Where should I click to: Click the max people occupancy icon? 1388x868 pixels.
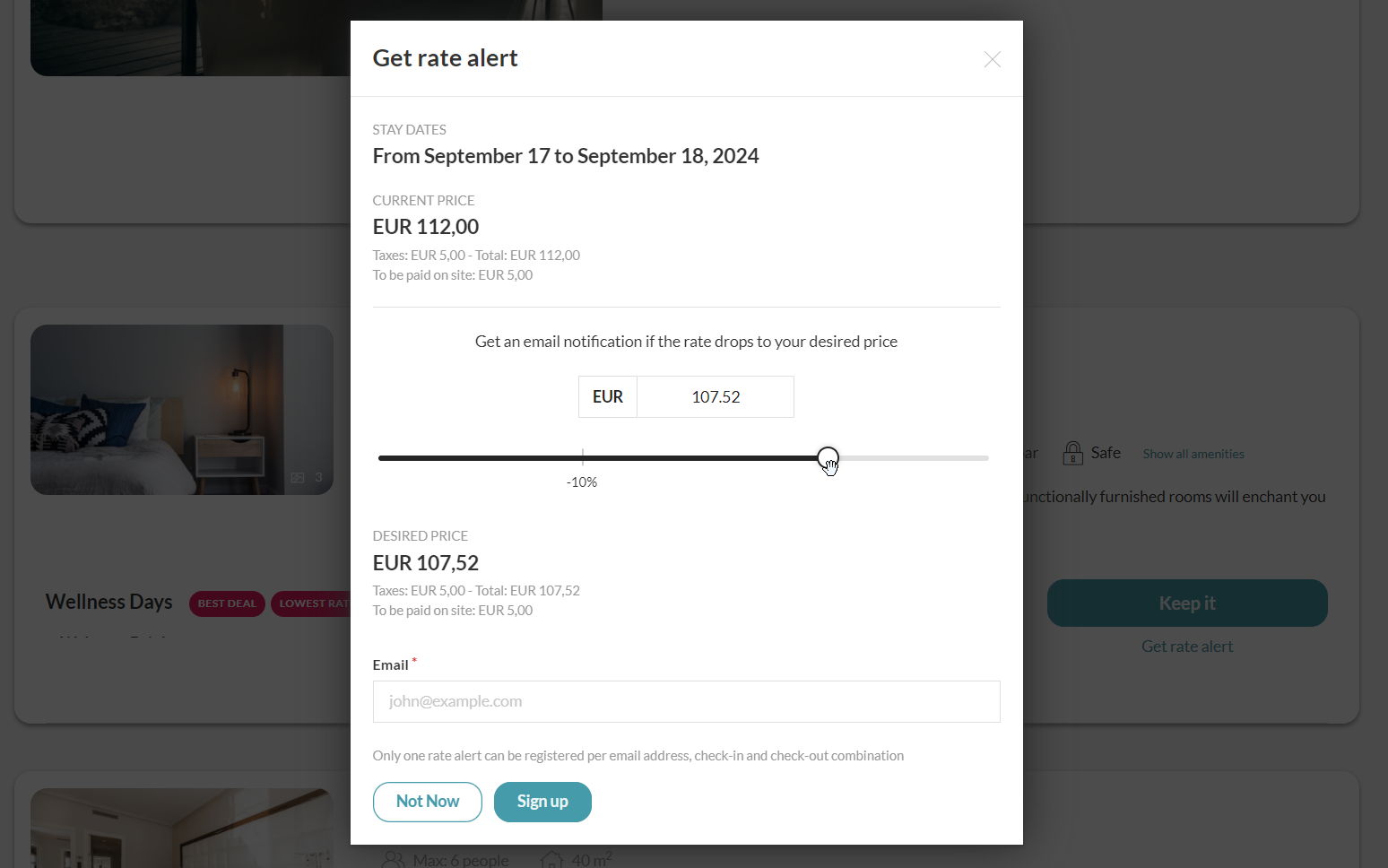[x=393, y=859]
